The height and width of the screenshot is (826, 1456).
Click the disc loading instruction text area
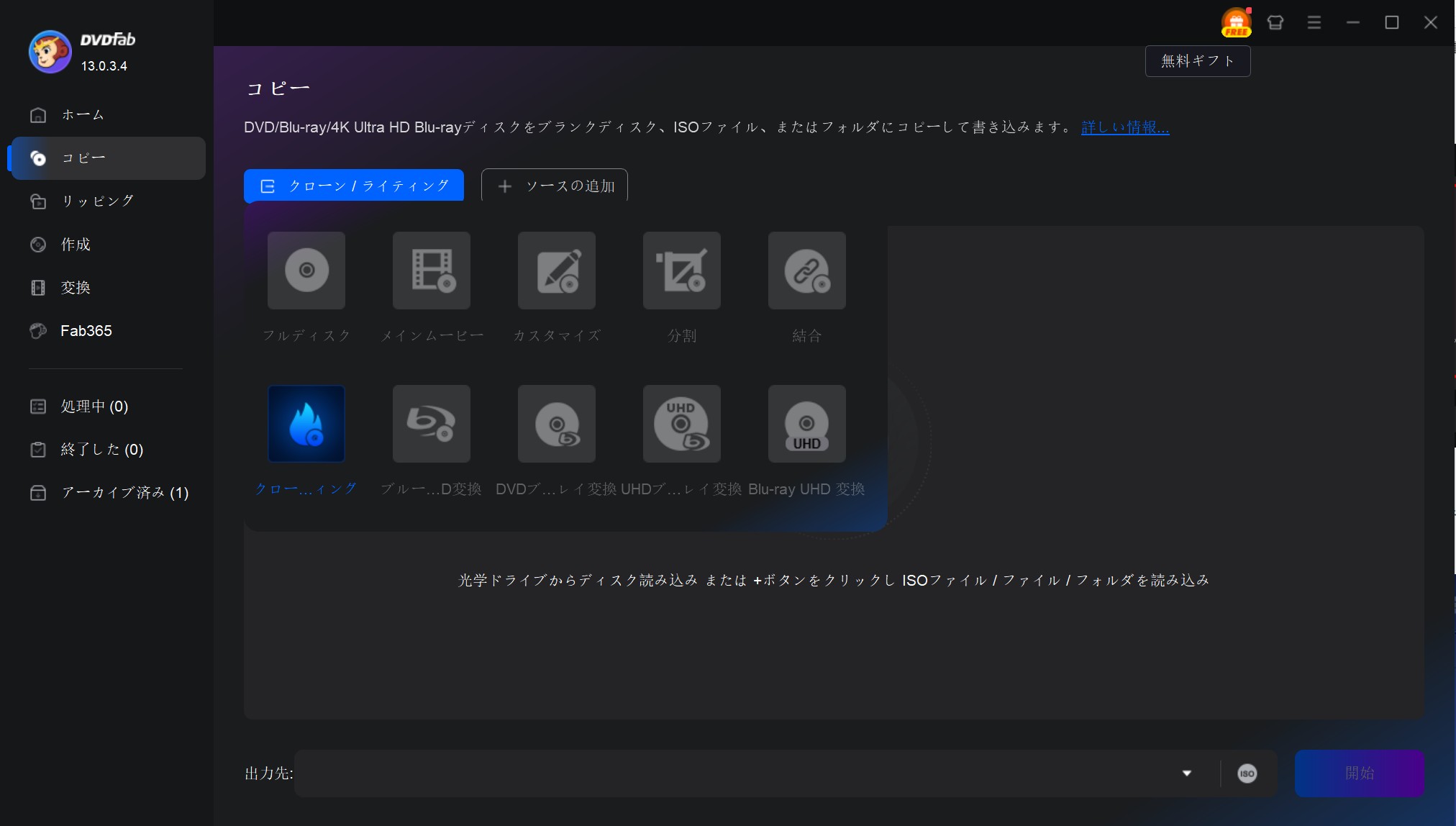(834, 580)
